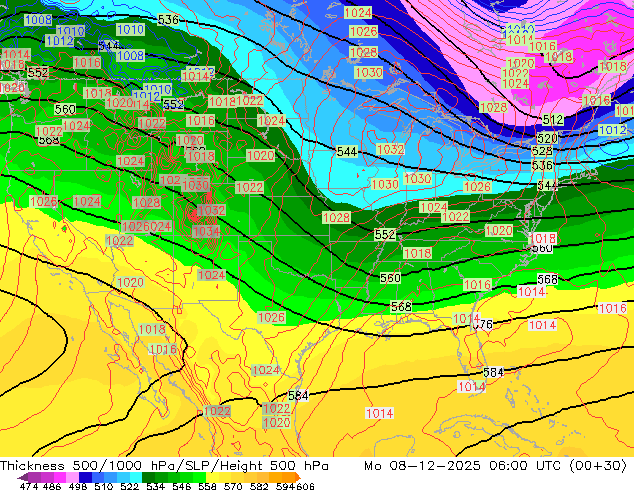Click the 1026 label near the bottom yellow-green boundary

(x=271, y=317)
